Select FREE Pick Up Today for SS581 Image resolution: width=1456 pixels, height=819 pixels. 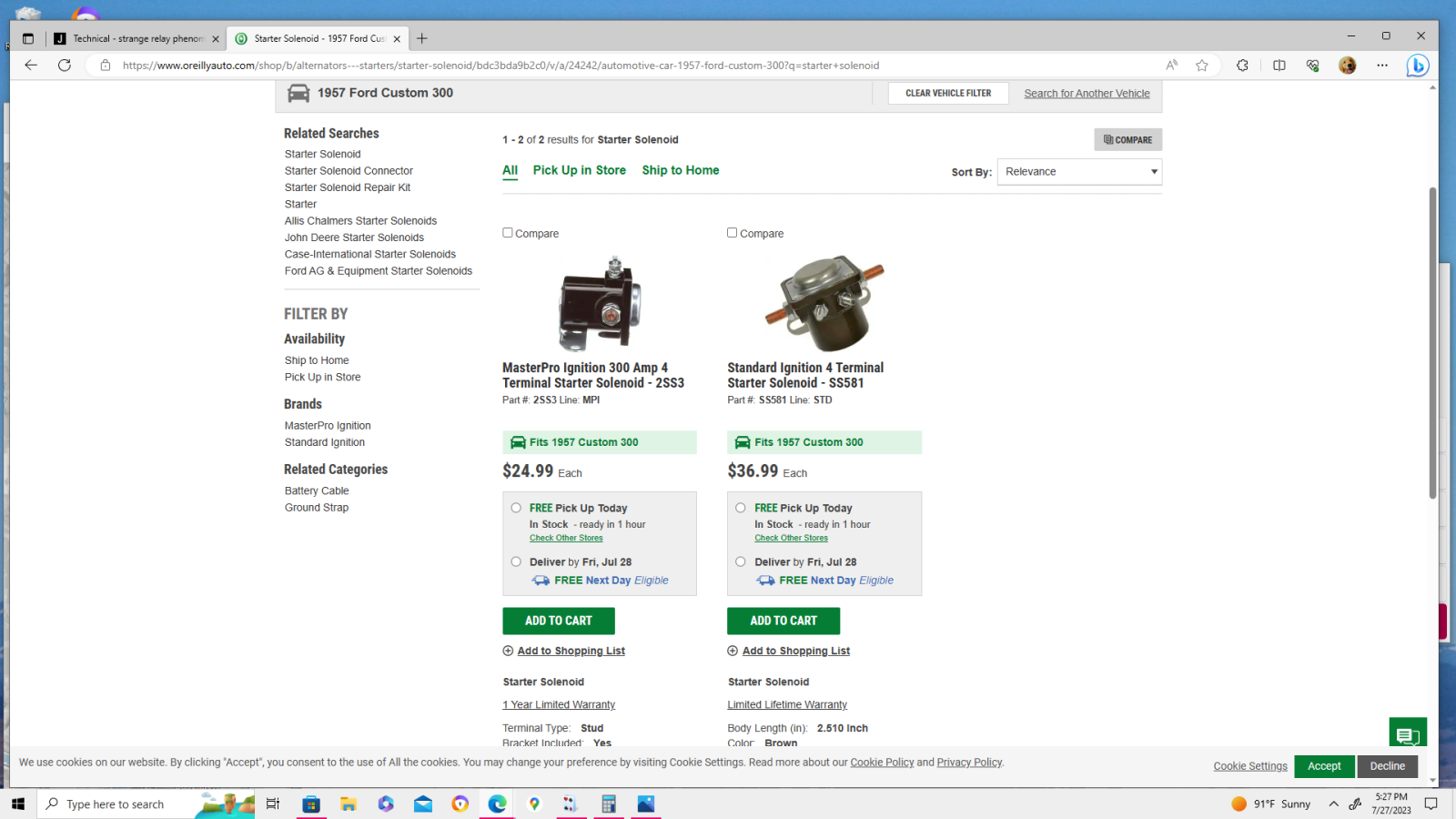click(741, 508)
